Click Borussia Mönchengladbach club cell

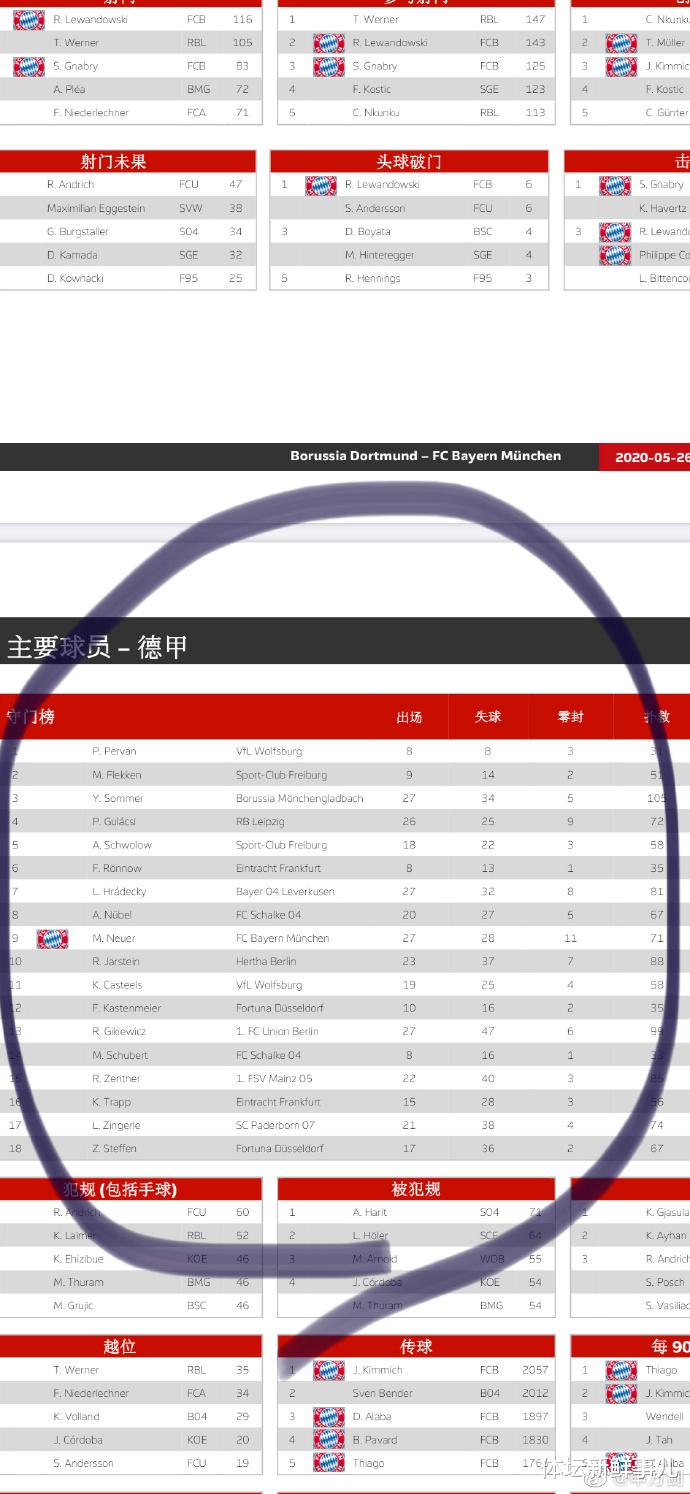click(299, 798)
